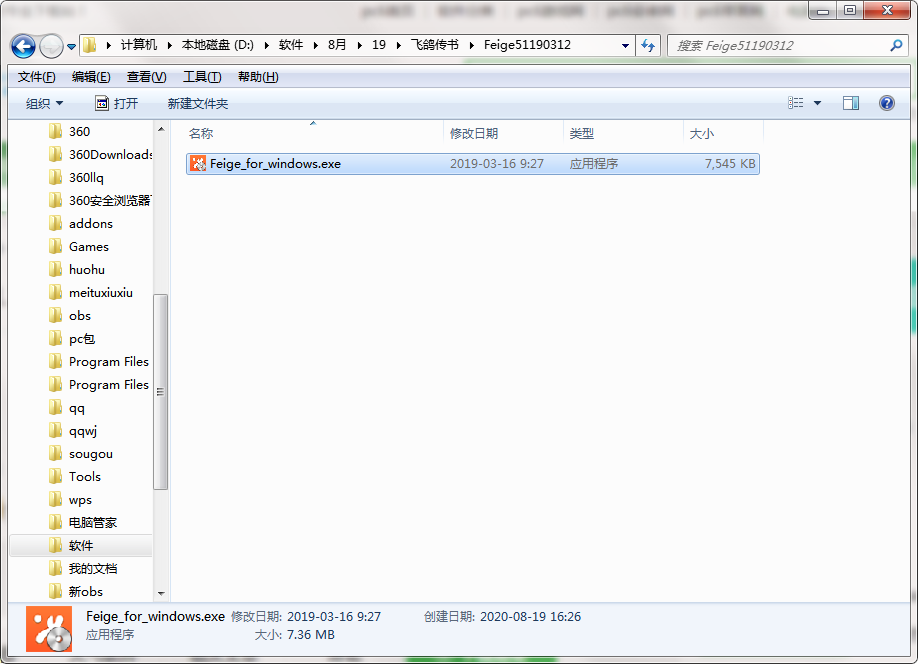The image size is (918, 664).
Task: Sort by the 类型 column header
Action: coord(624,134)
